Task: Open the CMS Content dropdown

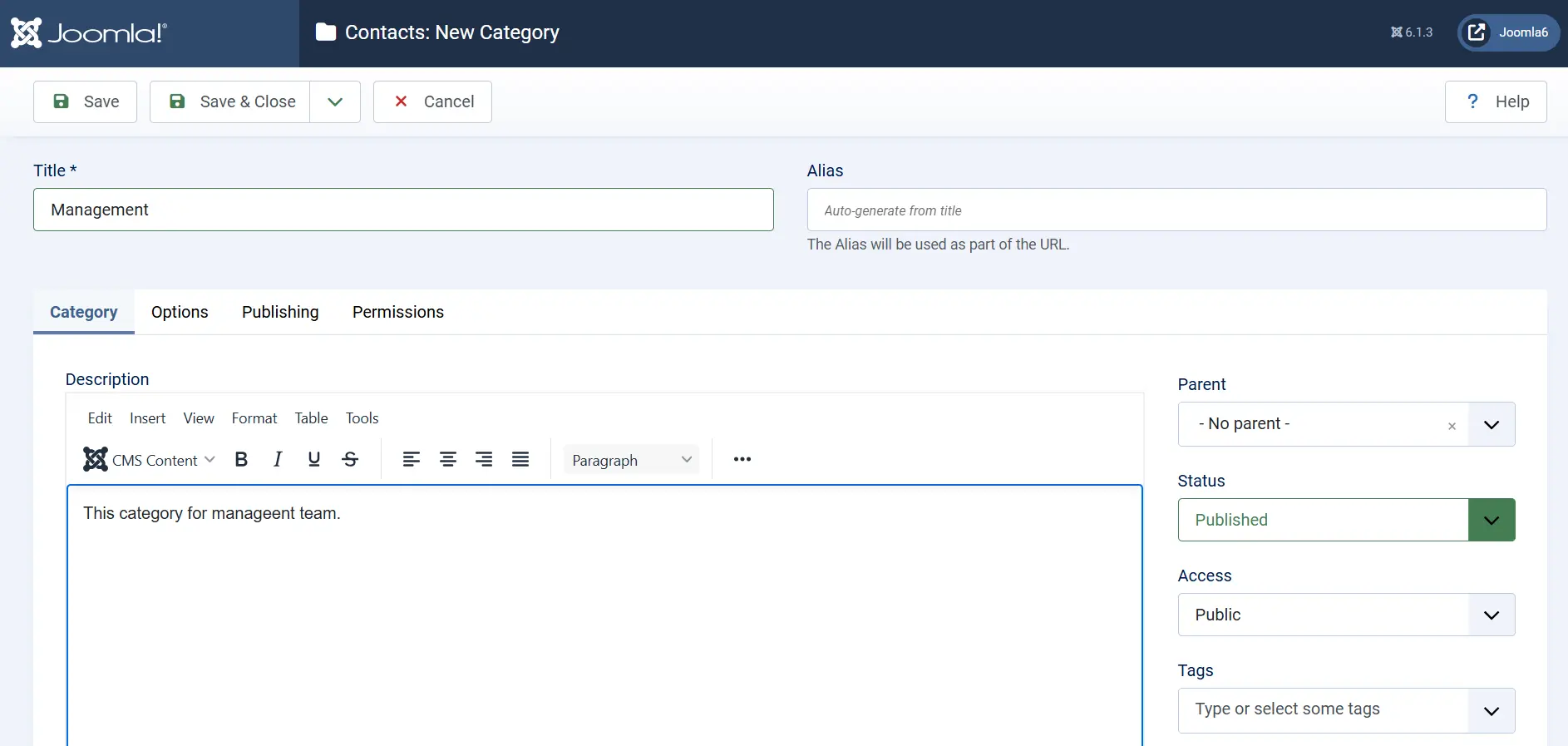Action: click(149, 459)
